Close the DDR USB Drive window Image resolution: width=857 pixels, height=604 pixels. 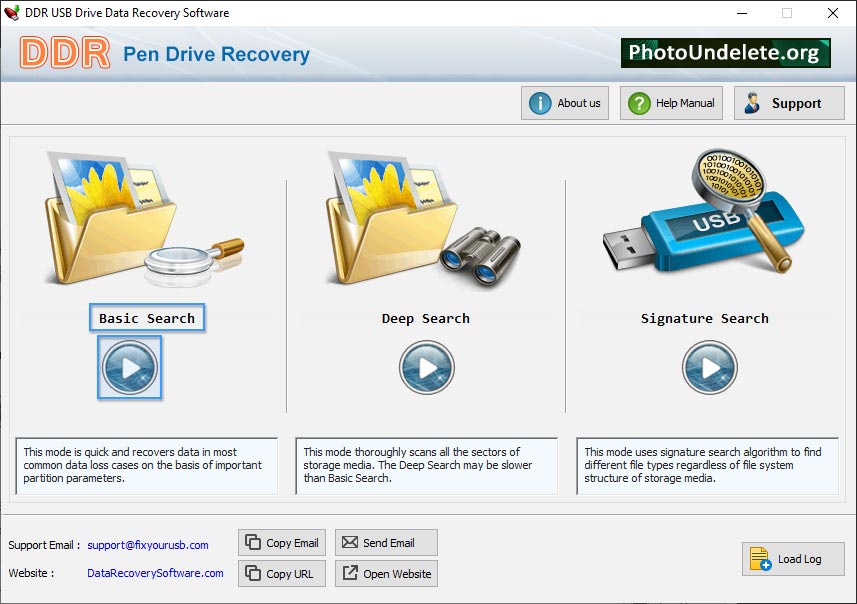point(832,13)
